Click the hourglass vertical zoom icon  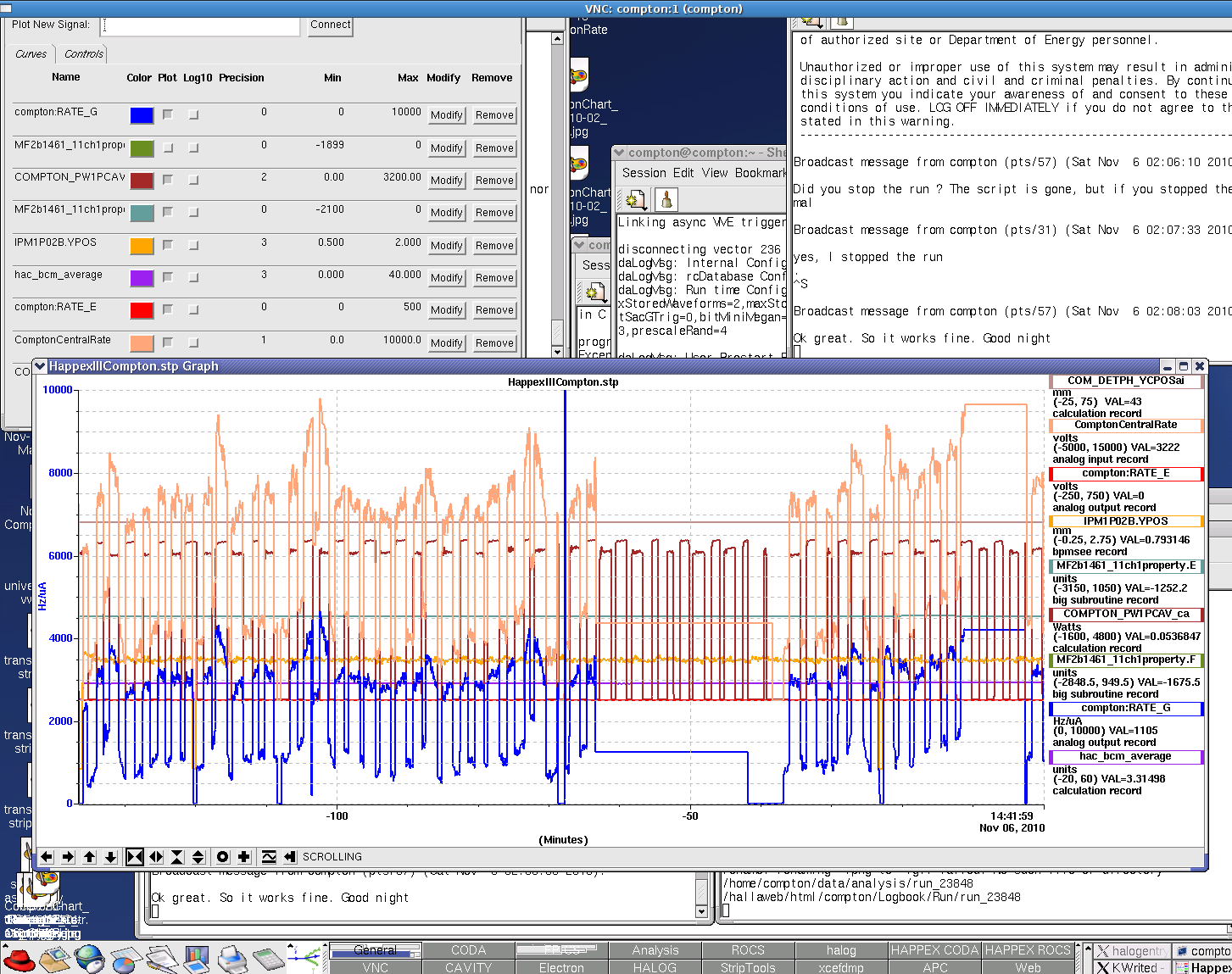(177, 857)
